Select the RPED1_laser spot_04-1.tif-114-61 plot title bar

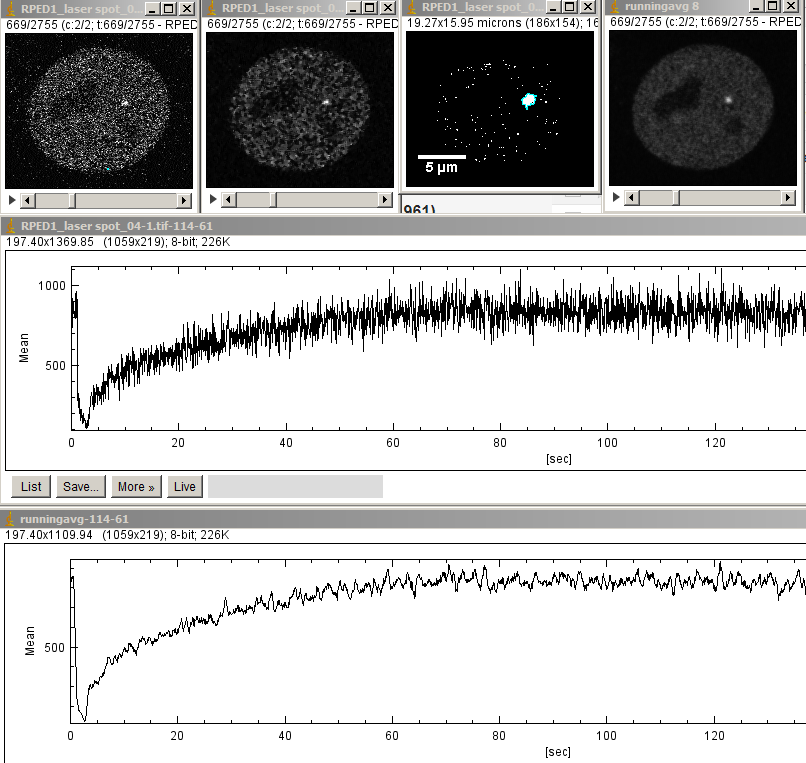click(x=400, y=226)
